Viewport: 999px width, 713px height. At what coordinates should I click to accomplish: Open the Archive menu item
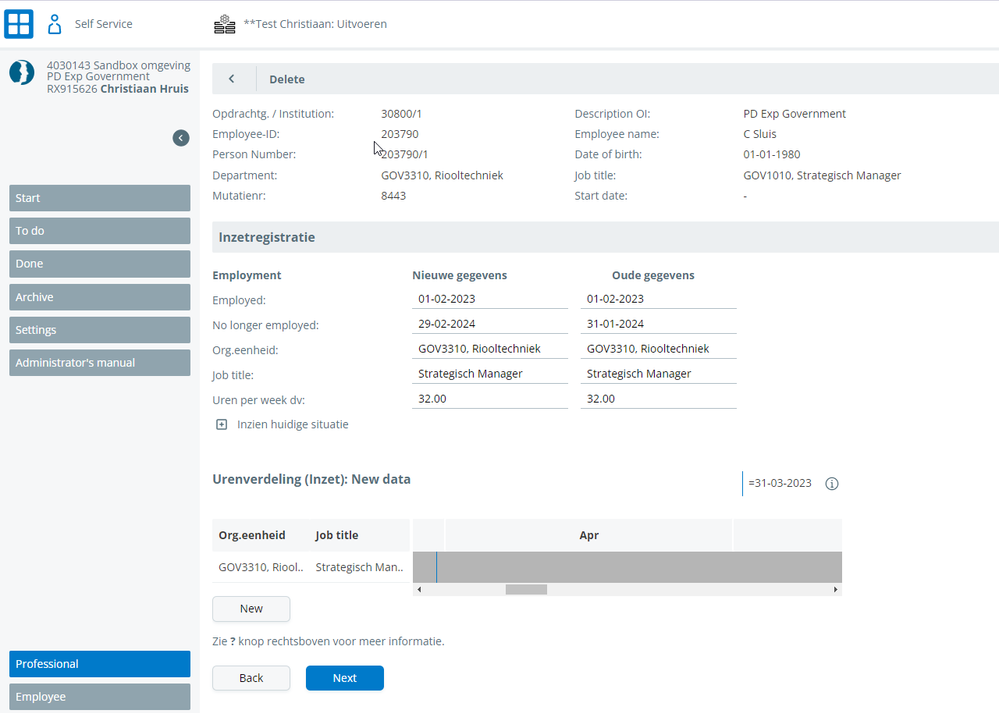100,297
